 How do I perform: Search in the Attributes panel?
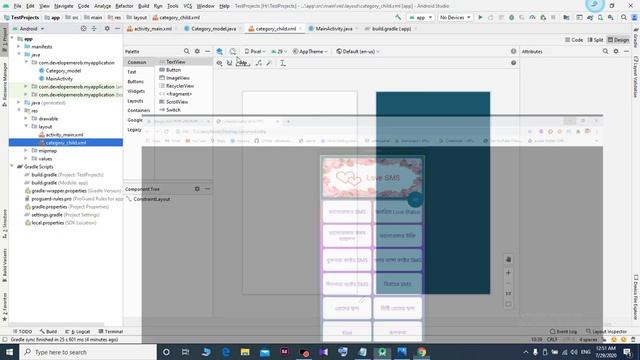(x=605, y=51)
